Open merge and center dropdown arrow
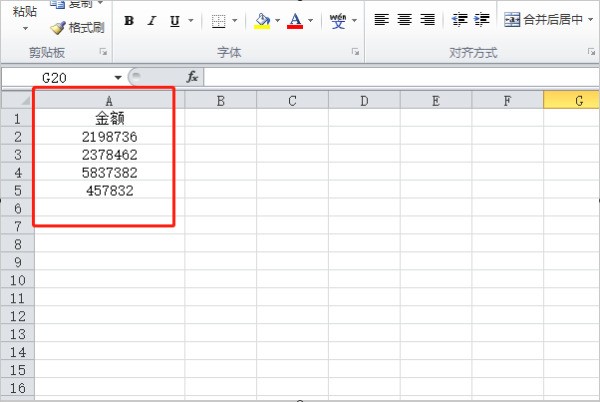Viewport: 600px width, 402px height. (590, 20)
